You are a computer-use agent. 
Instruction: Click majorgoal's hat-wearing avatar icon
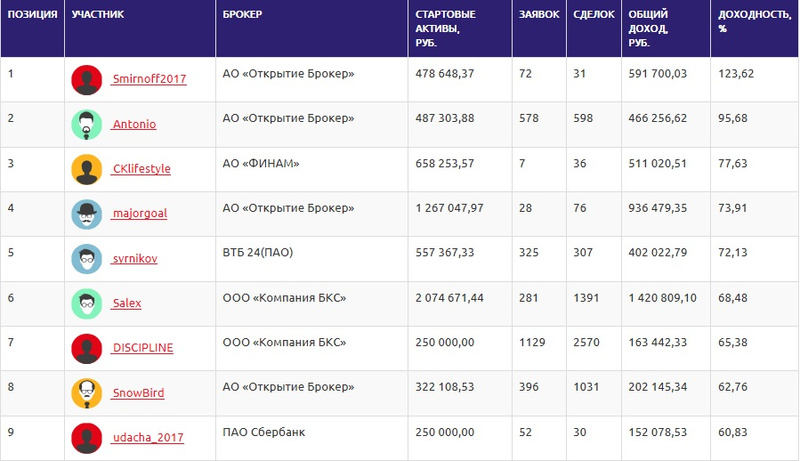(x=87, y=214)
